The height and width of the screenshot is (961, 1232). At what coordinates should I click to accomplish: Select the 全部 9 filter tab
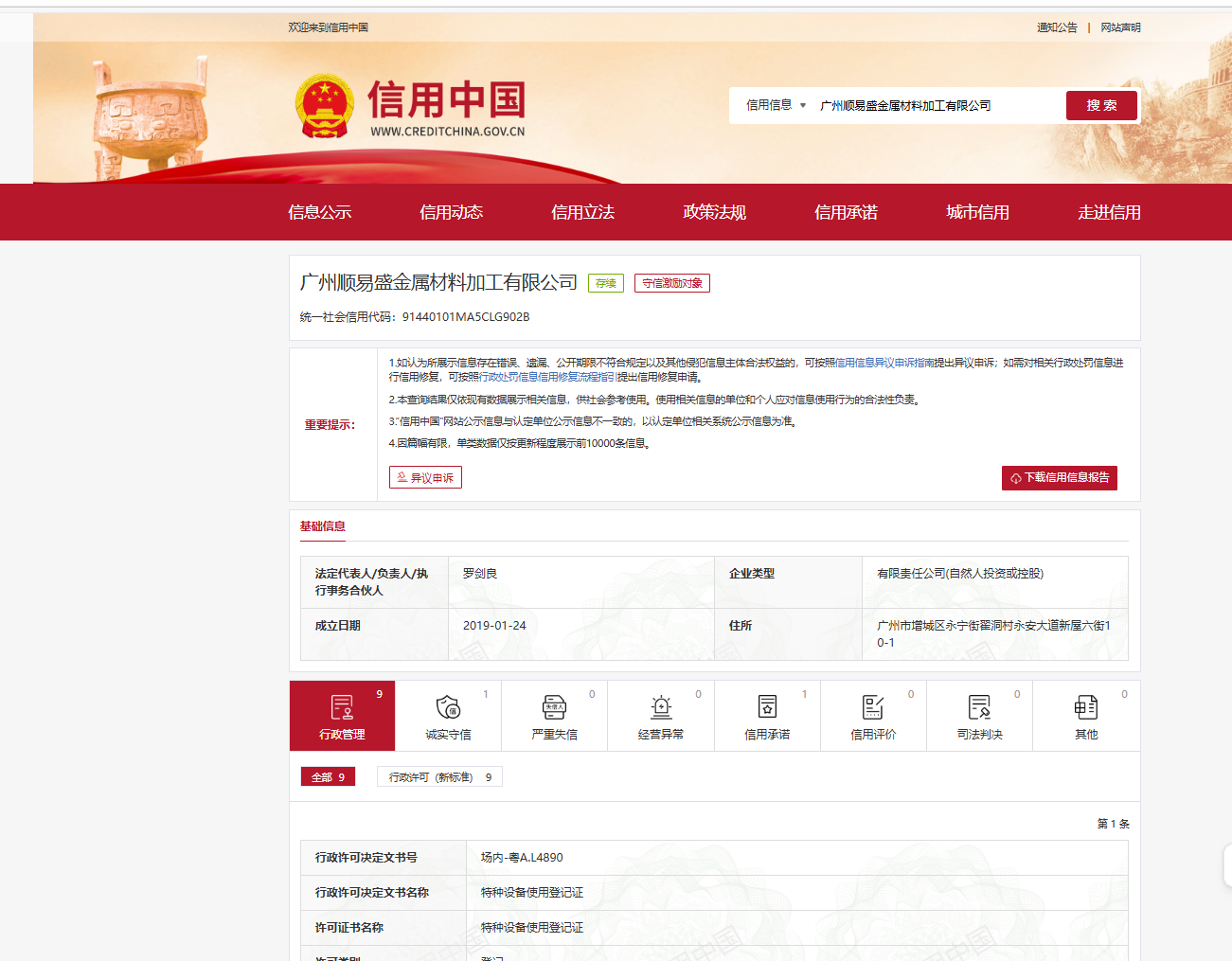(x=328, y=777)
